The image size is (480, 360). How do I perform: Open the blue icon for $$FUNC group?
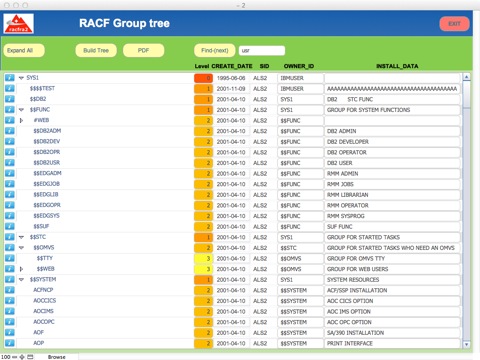tap(10, 110)
